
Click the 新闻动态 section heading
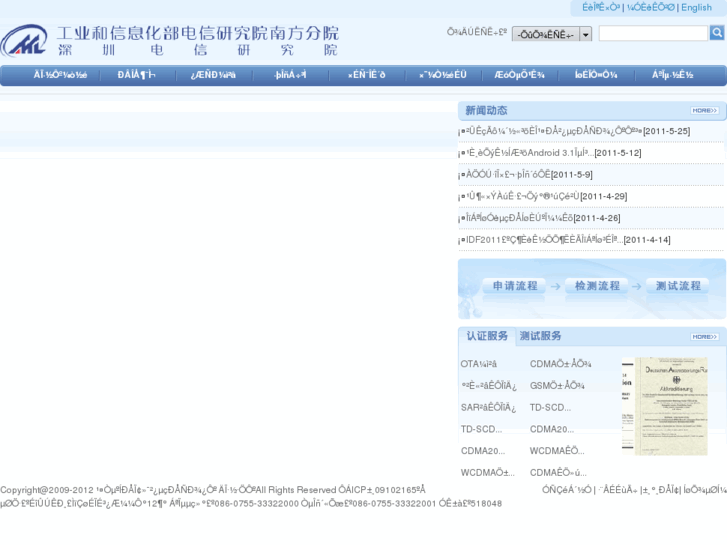[x=486, y=110]
